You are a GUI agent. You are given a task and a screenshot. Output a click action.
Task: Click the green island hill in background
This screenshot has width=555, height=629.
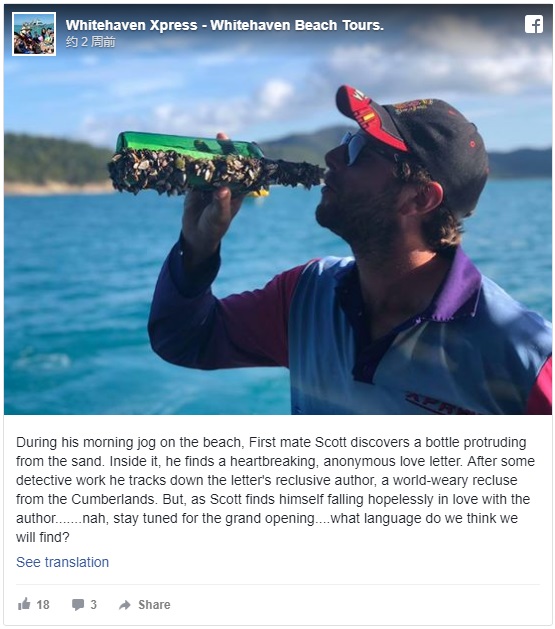(x=54, y=160)
